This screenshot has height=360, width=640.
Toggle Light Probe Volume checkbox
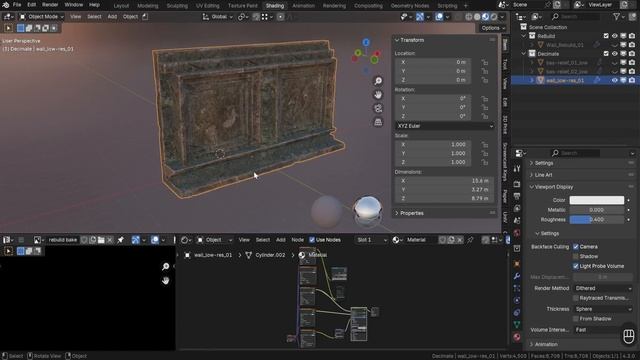576,266
